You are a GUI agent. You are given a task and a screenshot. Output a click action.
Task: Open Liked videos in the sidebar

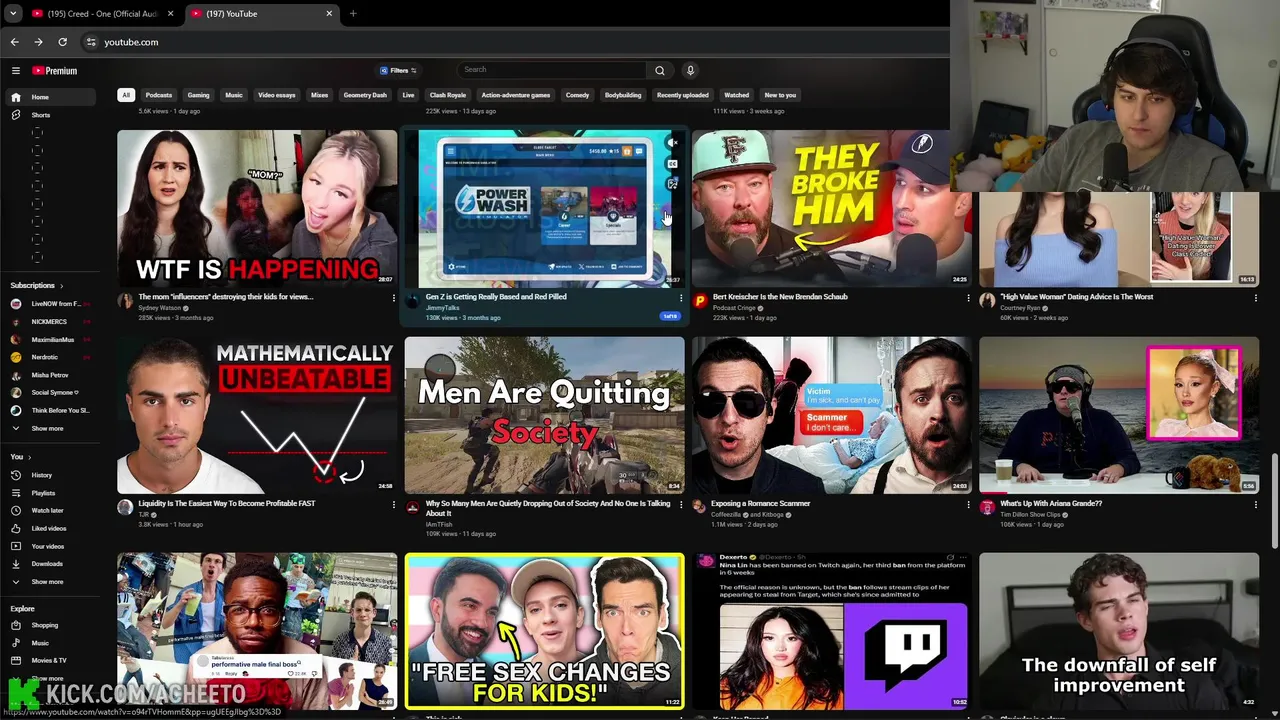tap(49, 528)
